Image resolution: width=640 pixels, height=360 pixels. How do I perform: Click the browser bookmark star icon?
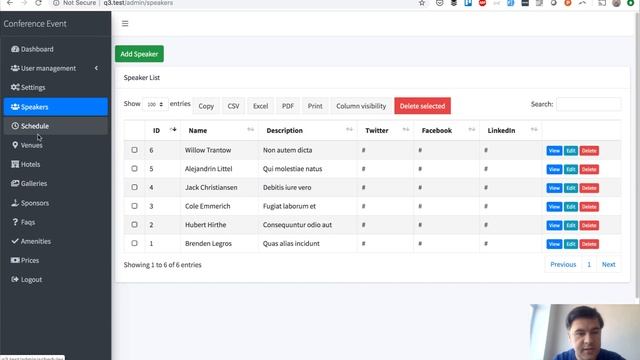tap(422, 3)
